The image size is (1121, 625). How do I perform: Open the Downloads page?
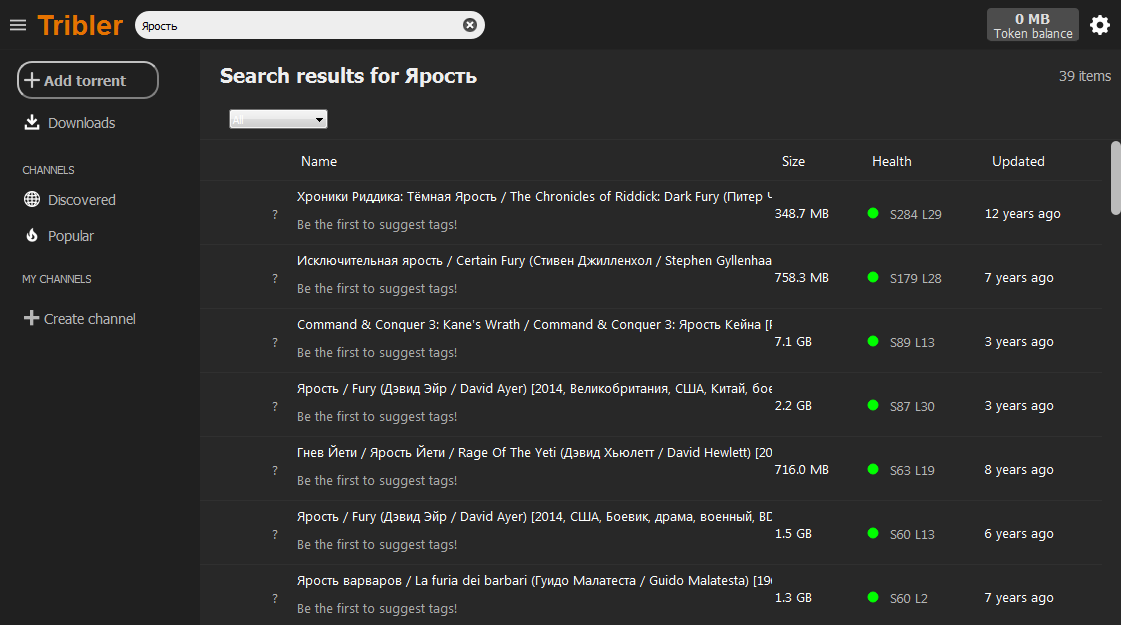coord(82,123)
